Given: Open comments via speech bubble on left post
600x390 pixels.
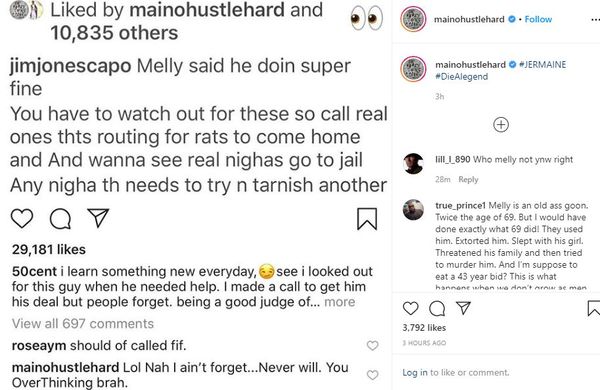Looking at the screenshot, I should (60, 219).
